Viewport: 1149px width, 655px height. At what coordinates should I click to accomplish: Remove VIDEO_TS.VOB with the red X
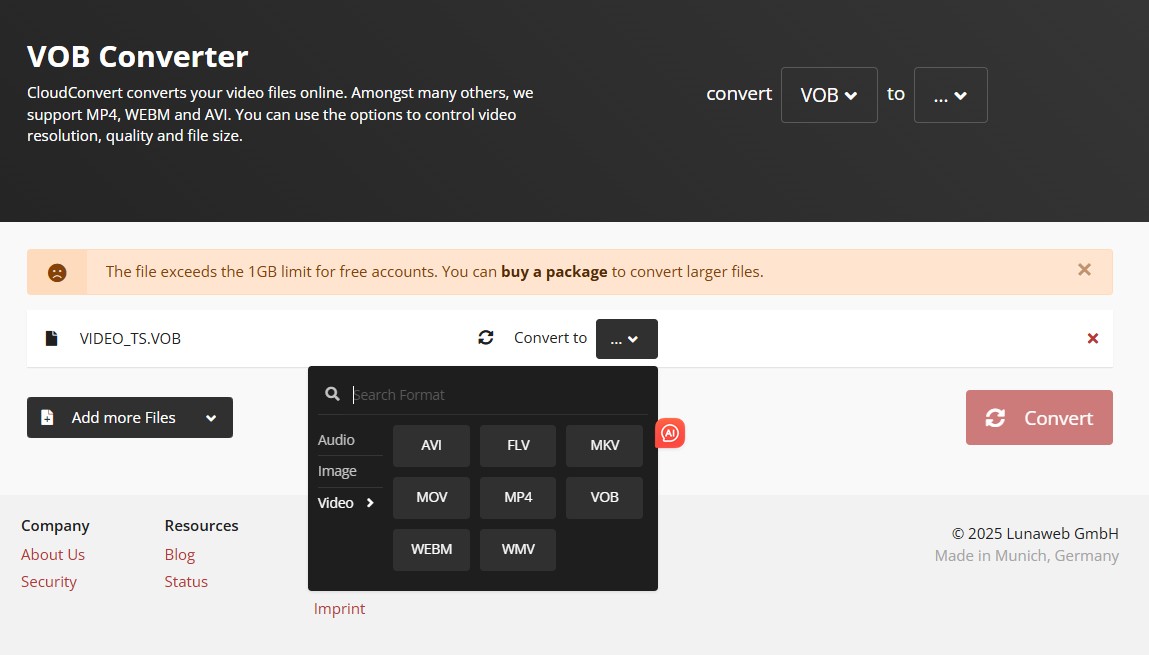coord(1092,338)
